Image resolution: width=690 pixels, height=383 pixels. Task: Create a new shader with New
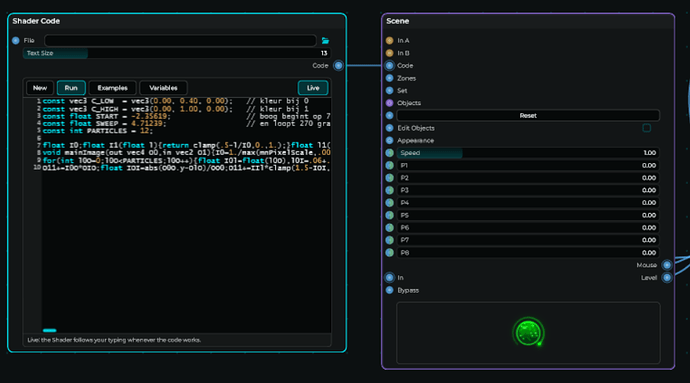click(40, 88)
